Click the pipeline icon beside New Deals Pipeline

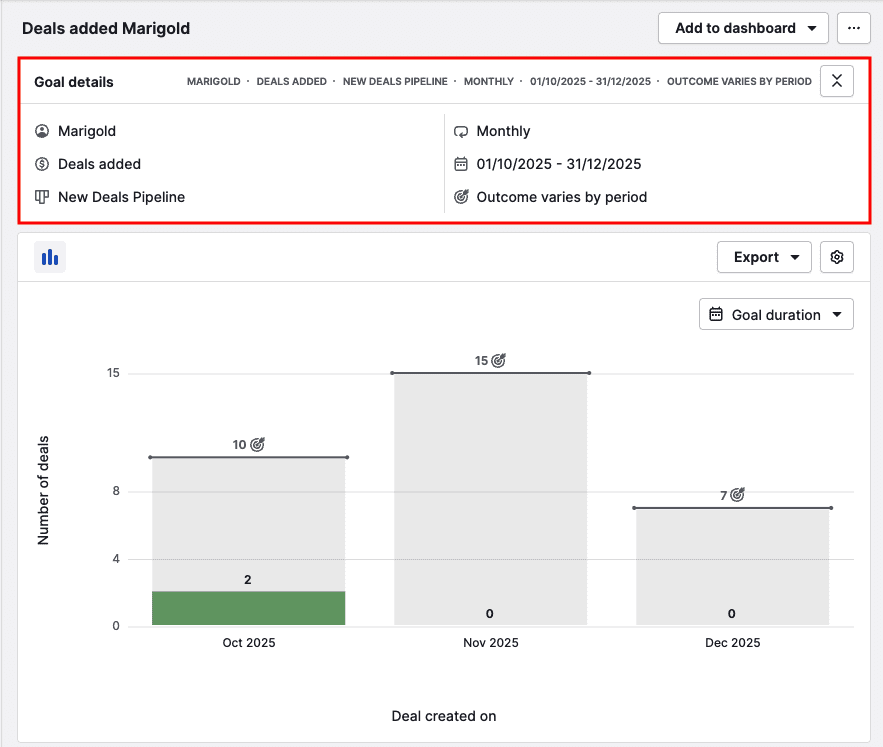(x=42, y=197)
